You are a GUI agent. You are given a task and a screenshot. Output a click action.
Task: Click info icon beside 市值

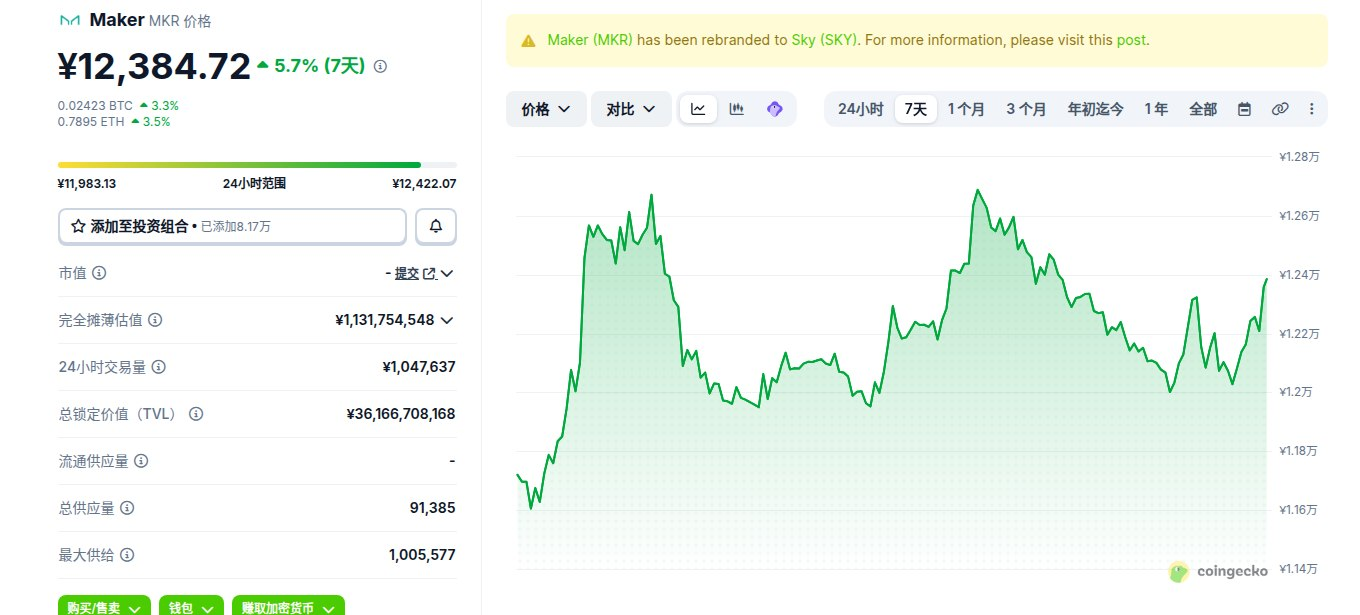[x=99, y=273]
